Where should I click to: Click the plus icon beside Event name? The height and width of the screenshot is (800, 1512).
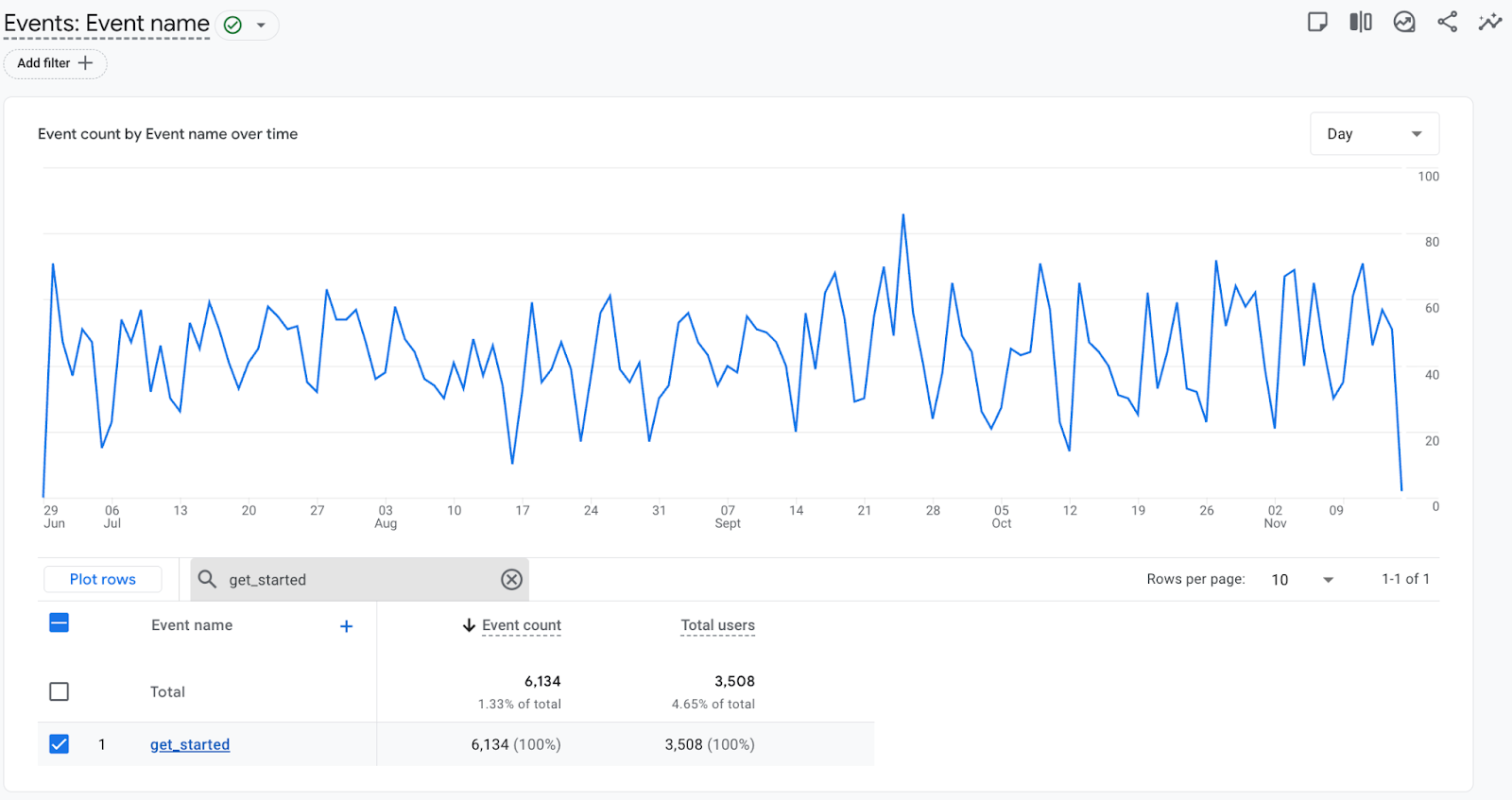tap(346, 626)
